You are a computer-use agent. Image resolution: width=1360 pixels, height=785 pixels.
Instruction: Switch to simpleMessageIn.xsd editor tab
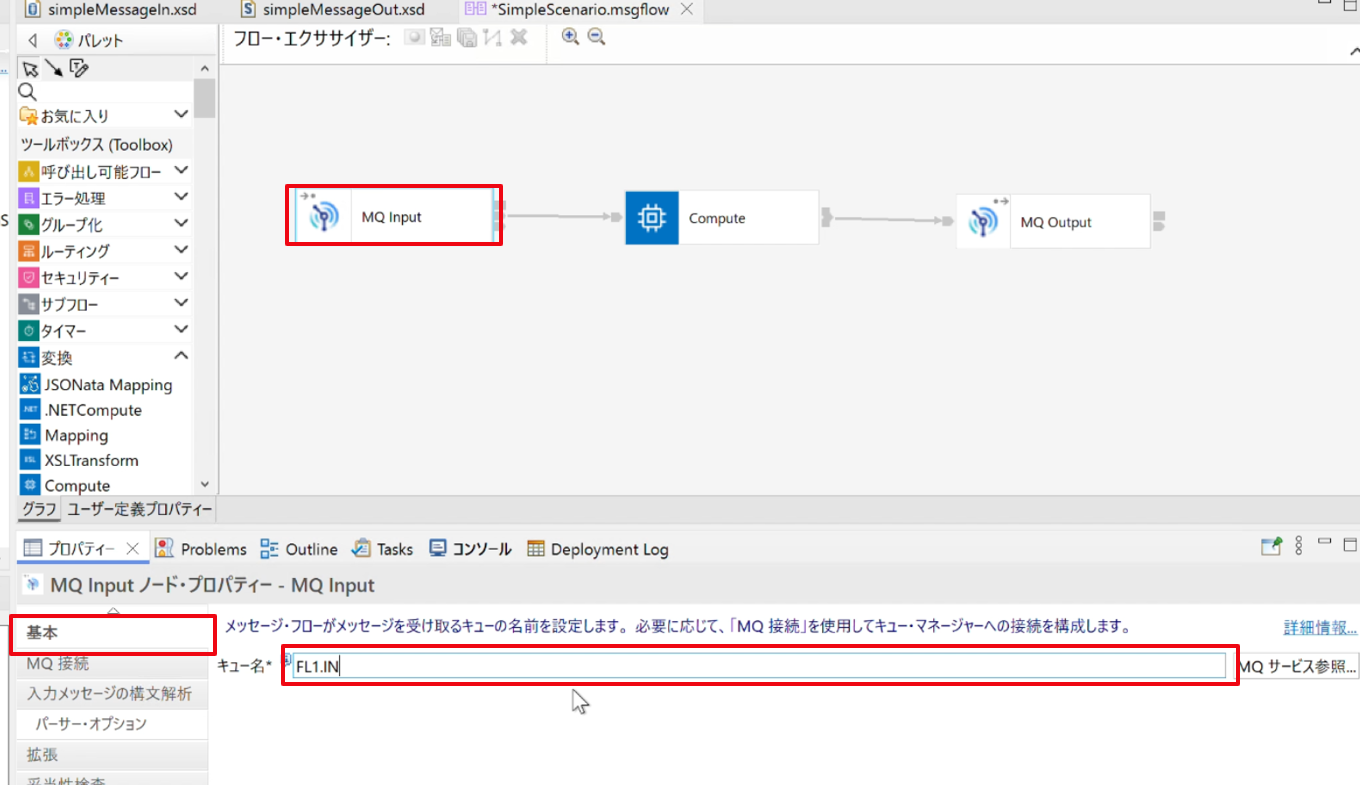pos(111,9)
